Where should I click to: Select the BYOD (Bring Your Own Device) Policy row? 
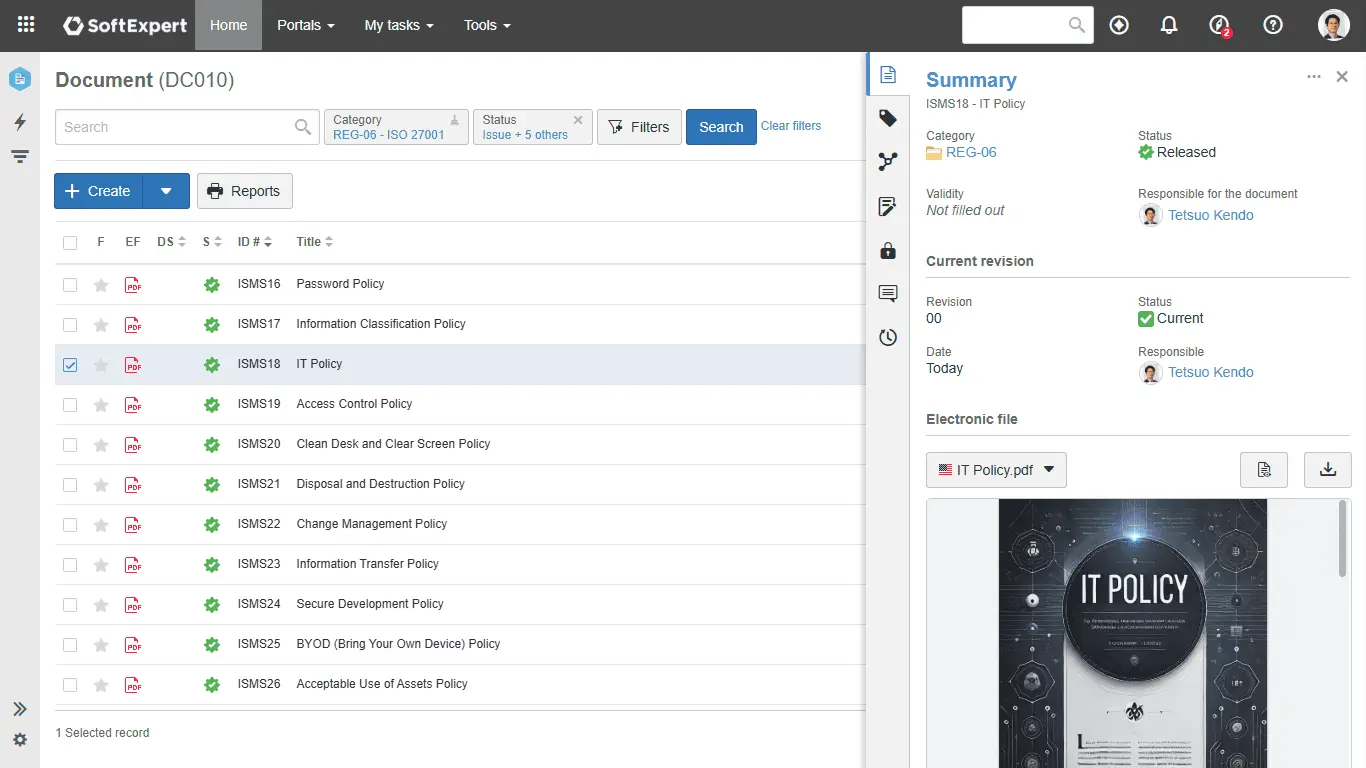click(x=460, y=645)
